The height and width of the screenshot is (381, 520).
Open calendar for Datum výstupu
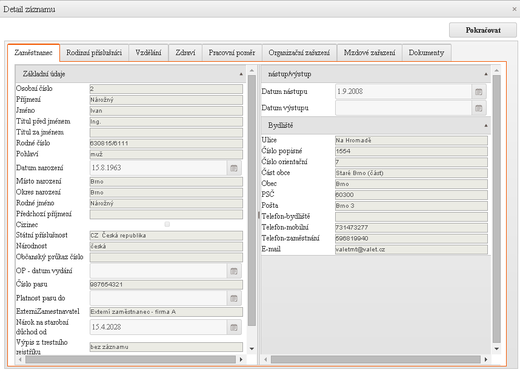pyautogui.click(x=479, y=108)
